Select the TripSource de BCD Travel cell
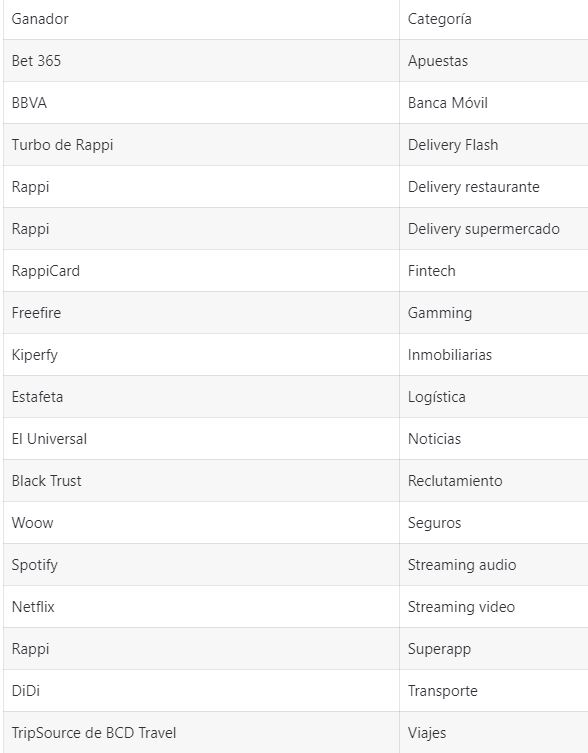This screenshot has height=753, width=588. 201,732
